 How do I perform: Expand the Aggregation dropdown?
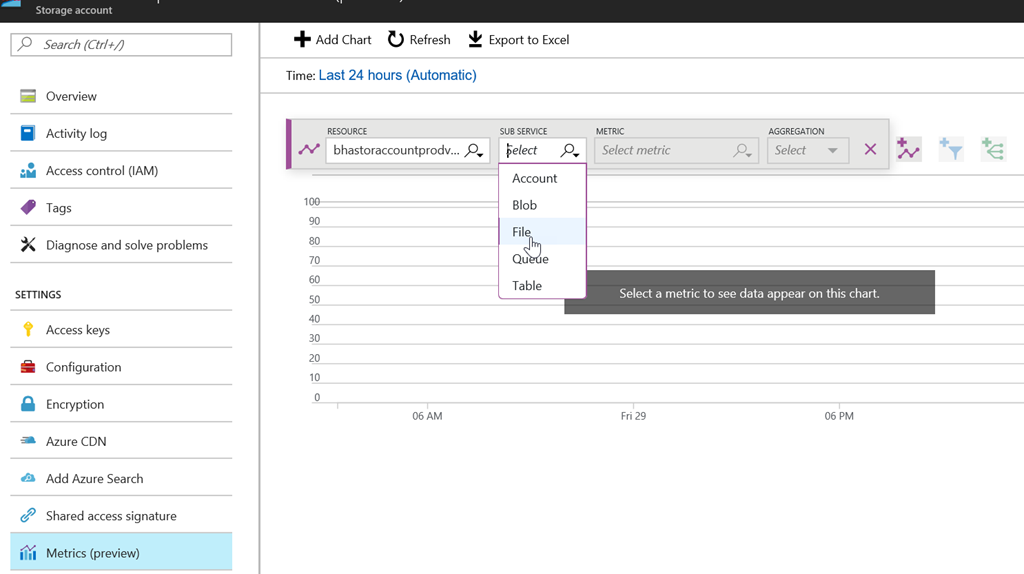point(808,150)
